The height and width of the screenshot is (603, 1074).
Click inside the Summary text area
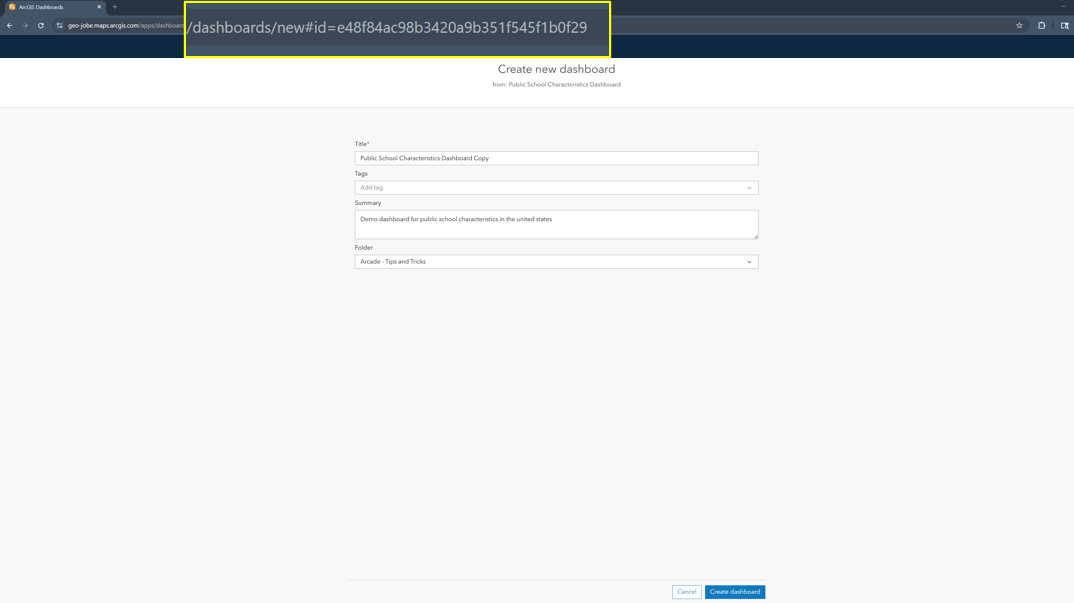(555, 224)
